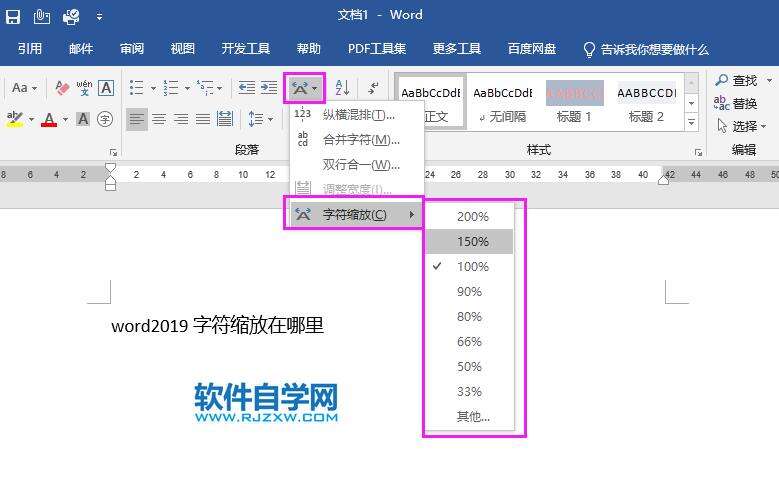This screenshot has height=477, width=779.
Task: Toggle show/hide paragraph marks icon
Action: pos(373,88)
